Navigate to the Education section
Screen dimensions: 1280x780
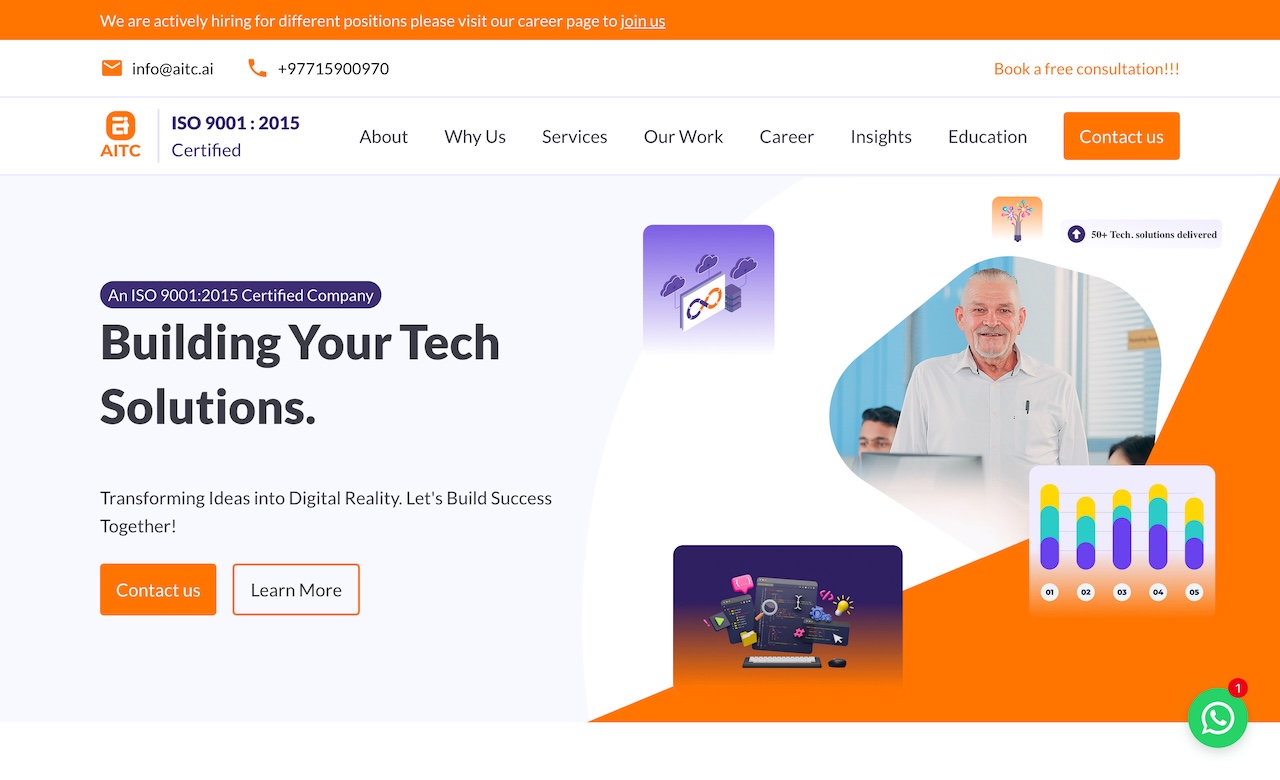click(x=987, y=136)
